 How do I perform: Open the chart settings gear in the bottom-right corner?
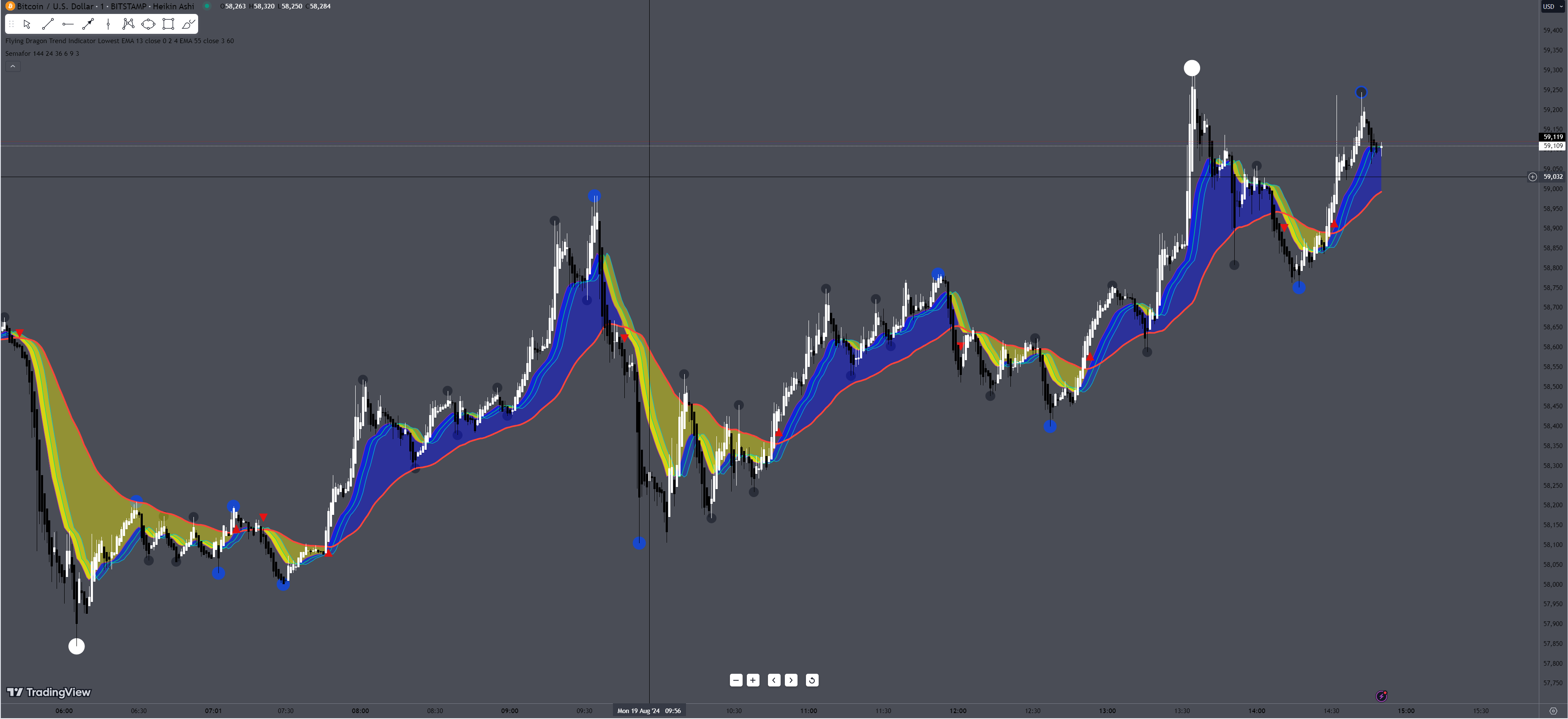[x=1553, y=711]
